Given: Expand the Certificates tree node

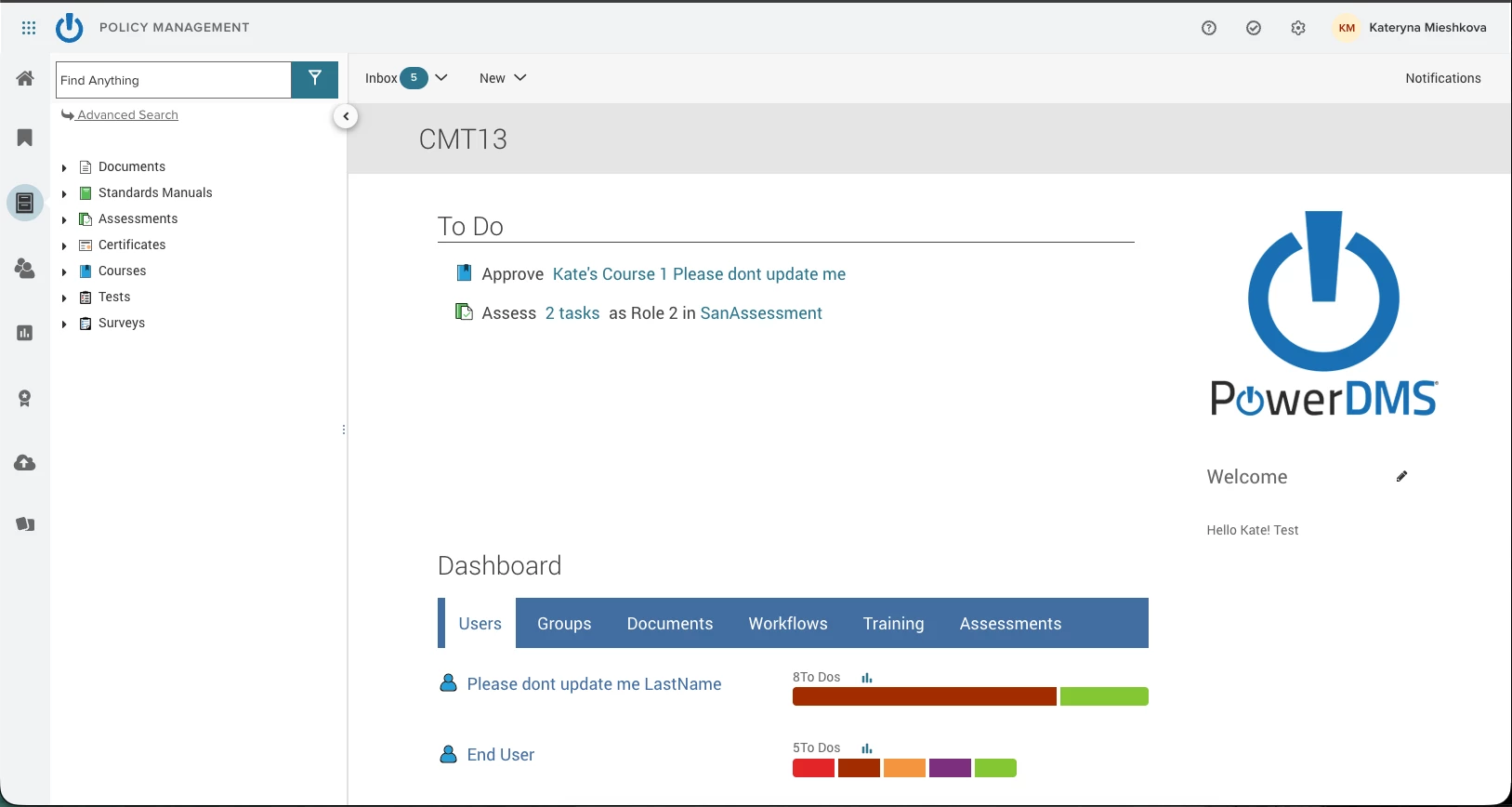Looking at the screenshot, I should point(64,246).
